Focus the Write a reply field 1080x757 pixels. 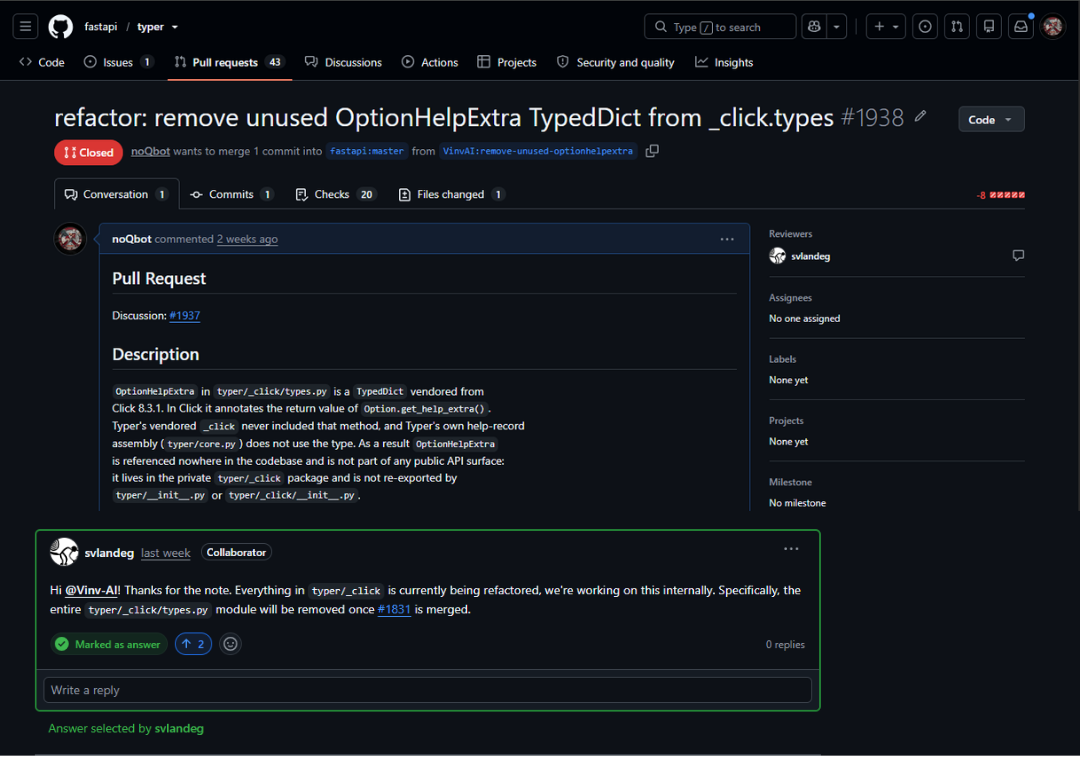tap(427, 690)
